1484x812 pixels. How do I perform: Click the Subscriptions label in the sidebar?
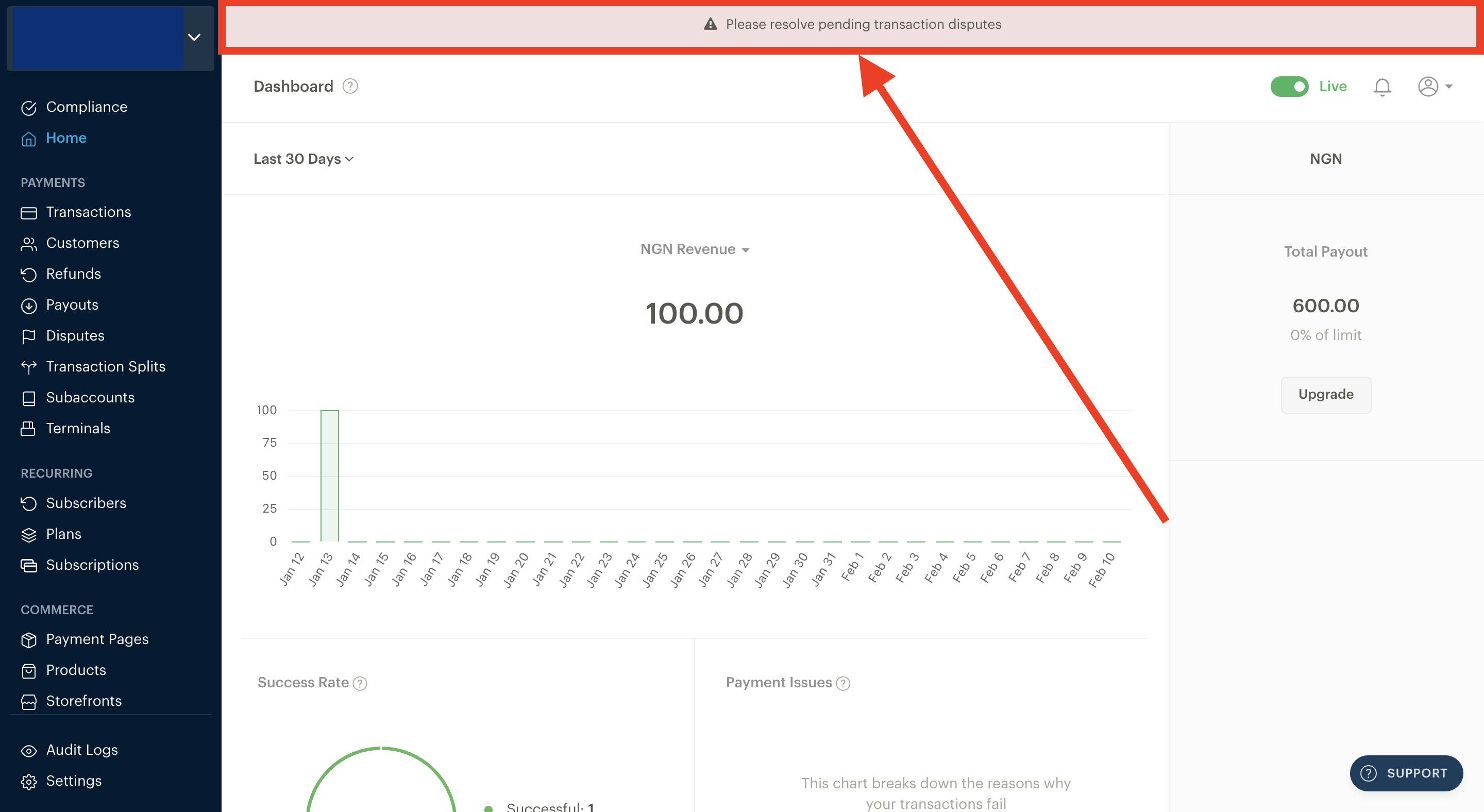tap(93, 565)
